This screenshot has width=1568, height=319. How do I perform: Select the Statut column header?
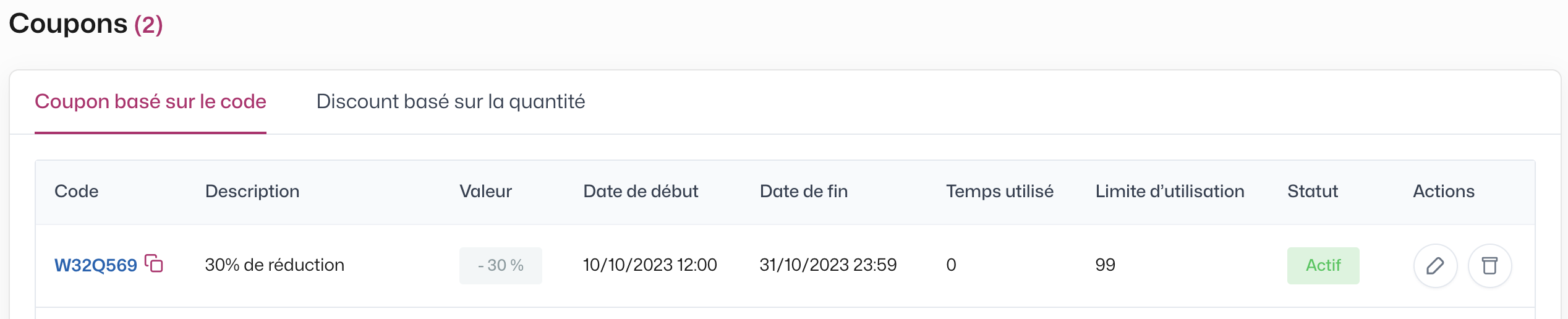pyautogui.click(x=1313, y=192)
